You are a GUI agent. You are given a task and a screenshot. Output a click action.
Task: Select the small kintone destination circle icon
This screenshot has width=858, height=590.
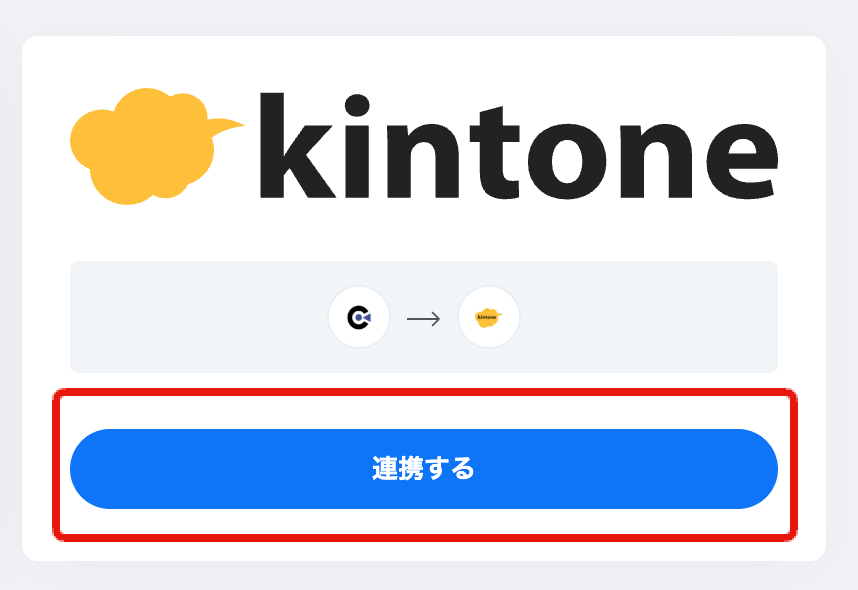click(488, 317)
